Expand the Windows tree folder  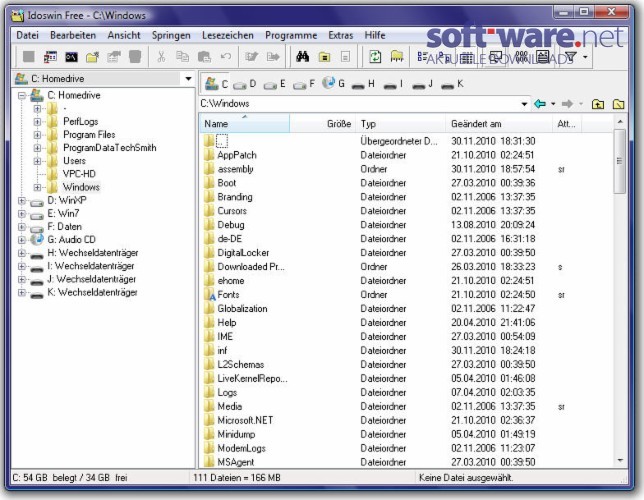(x=37, y=187)
